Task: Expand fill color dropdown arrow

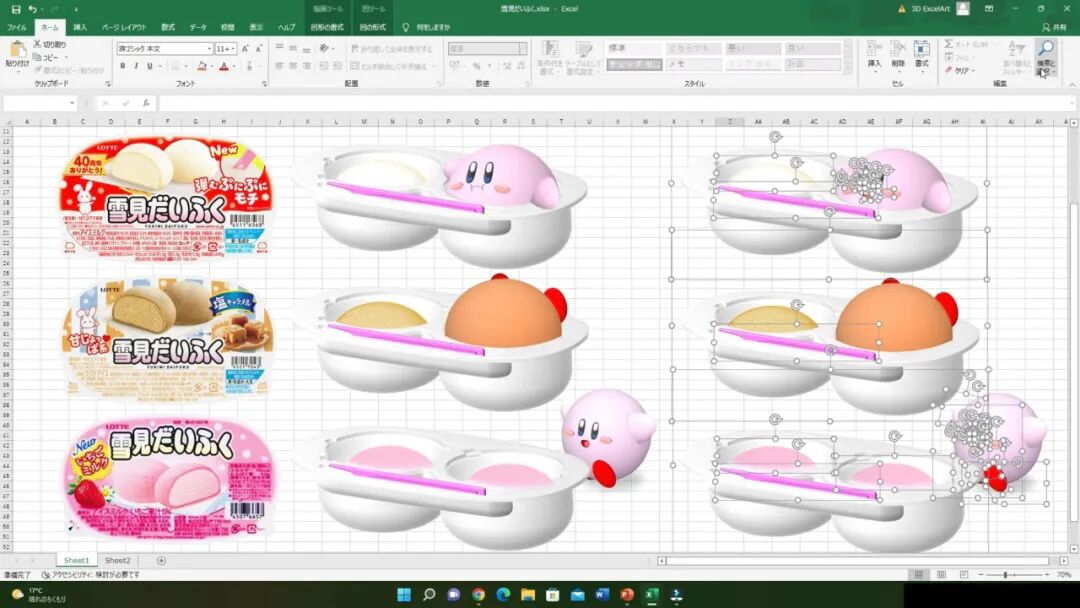Action: coord(211,66)
